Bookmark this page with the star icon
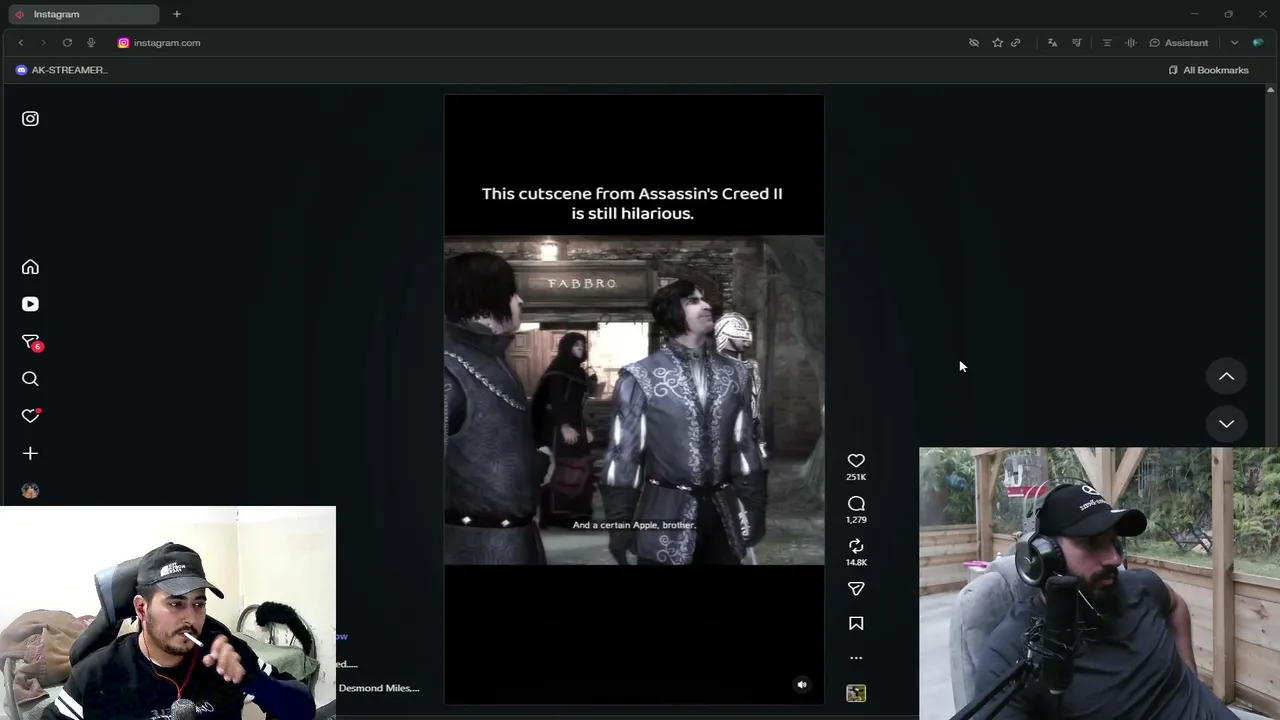 [x=997, y=43]
